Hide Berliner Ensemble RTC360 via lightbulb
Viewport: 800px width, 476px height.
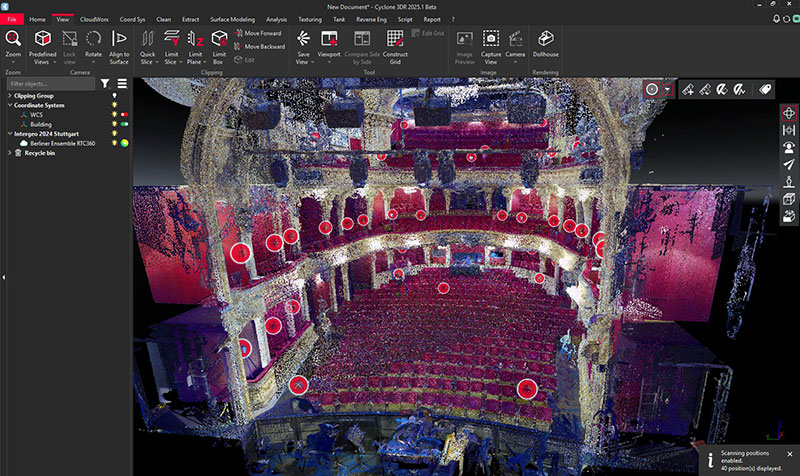[x=115, y=143]
